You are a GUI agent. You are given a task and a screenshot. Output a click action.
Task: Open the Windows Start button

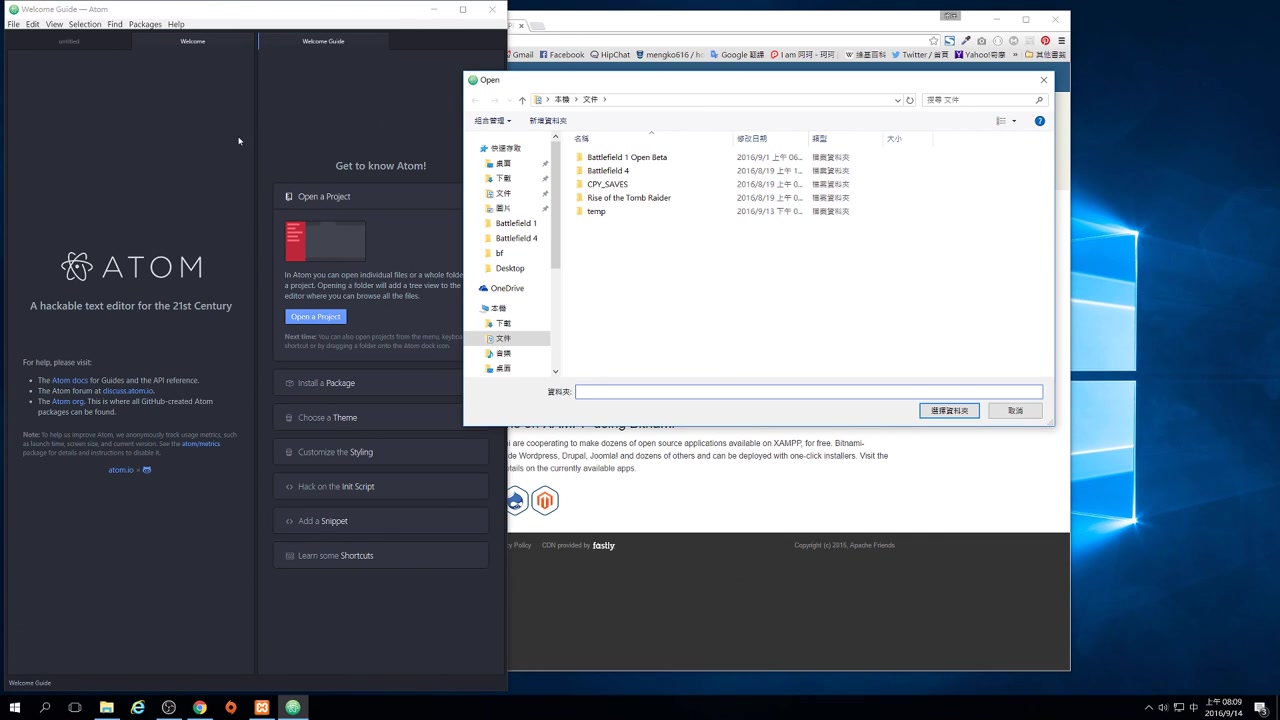14,708
